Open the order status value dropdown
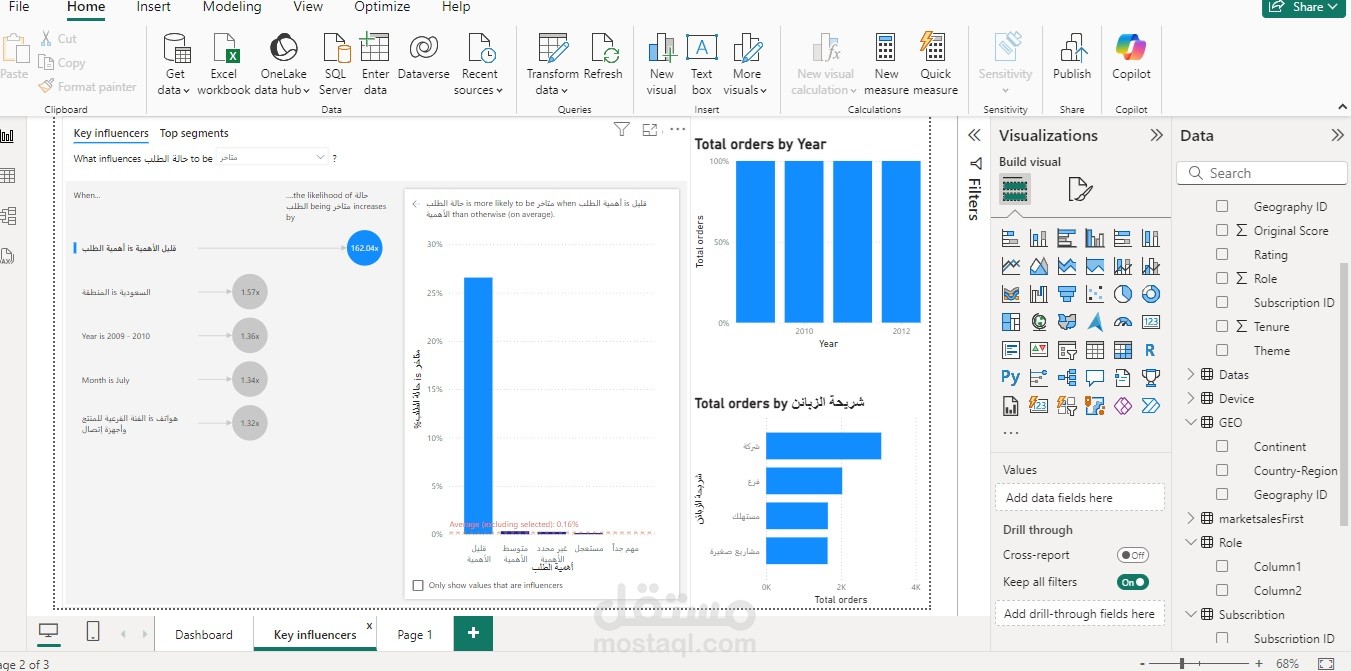Screen dimensions: 1351x671 tap(272, 157)
